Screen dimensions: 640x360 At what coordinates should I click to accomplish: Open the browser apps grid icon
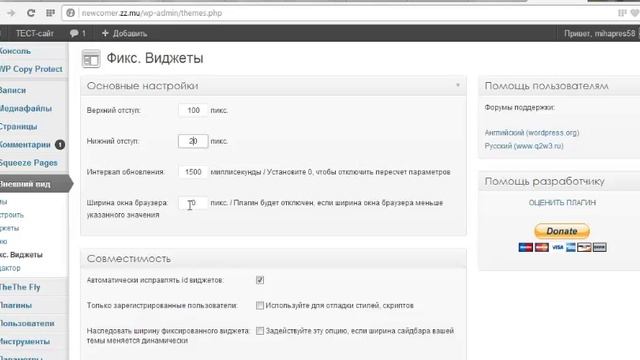pos(51,13)
